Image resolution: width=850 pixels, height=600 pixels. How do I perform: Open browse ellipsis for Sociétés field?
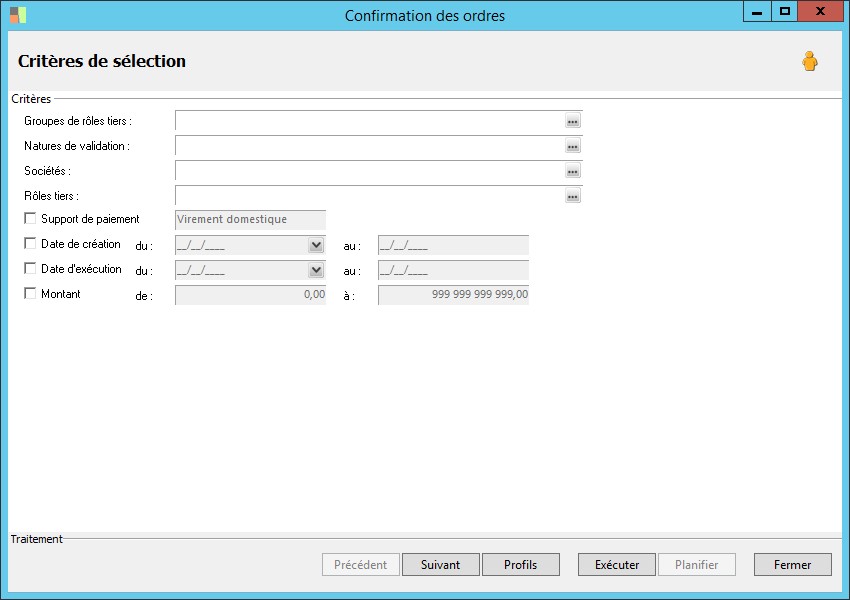(x=573, y=171)
